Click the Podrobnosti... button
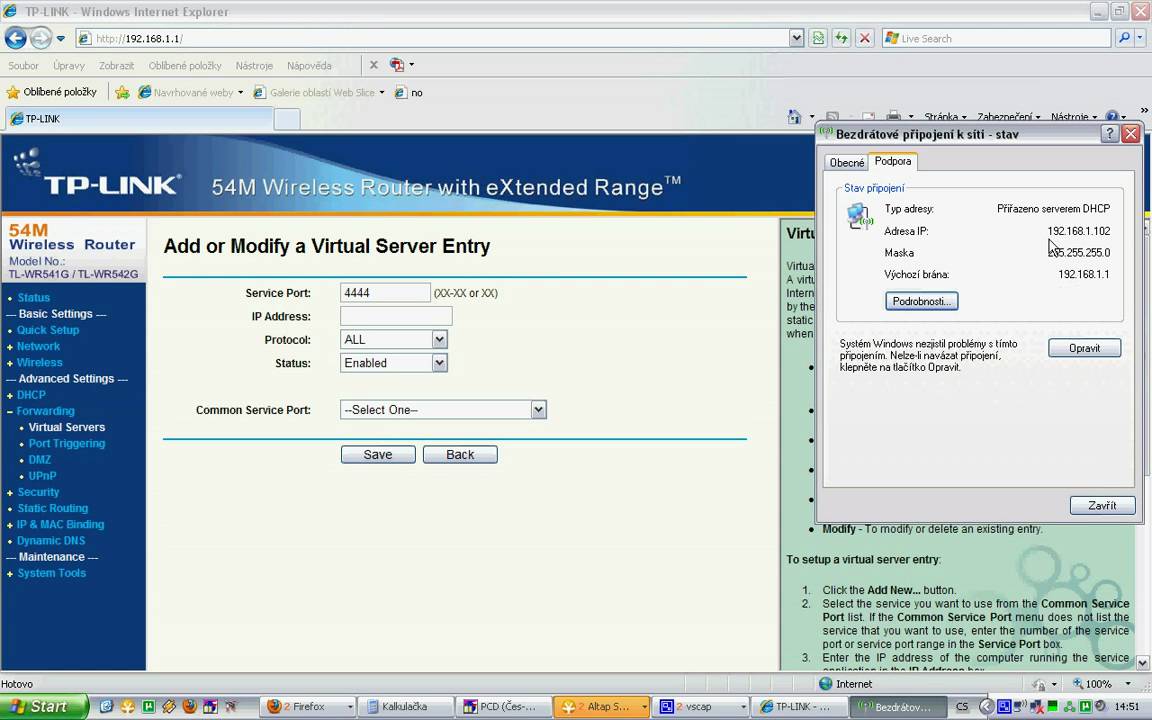 pyautogui.click(x=921, y=301)
